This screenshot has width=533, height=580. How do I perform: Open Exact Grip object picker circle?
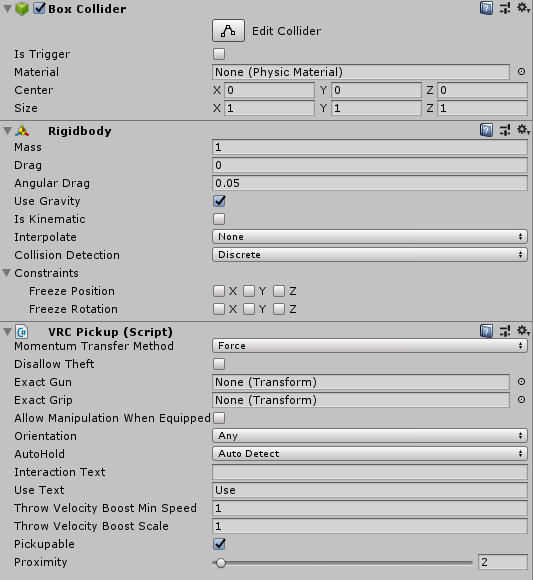pos(521,400)
